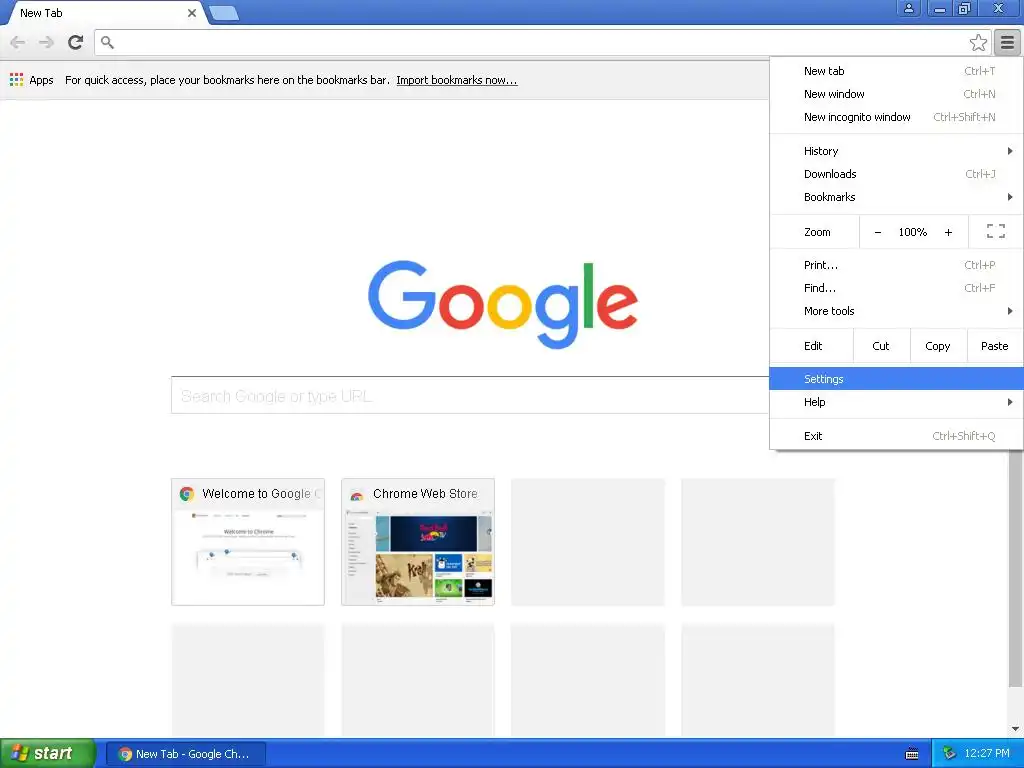Click the Cut button in Edit row
This screenshot has width=1024, height=768.
(x=881, y=345)
